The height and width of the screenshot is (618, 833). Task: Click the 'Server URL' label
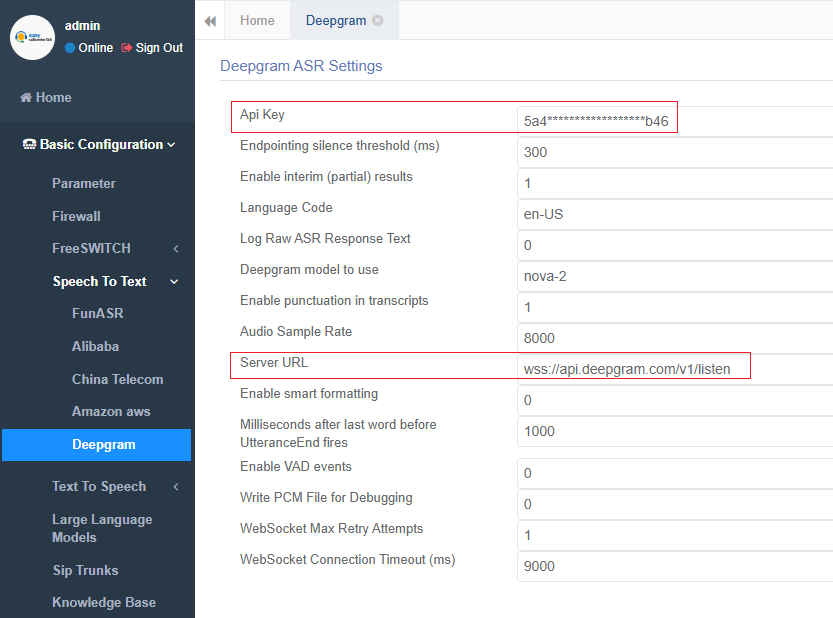(x=274, y=362)
